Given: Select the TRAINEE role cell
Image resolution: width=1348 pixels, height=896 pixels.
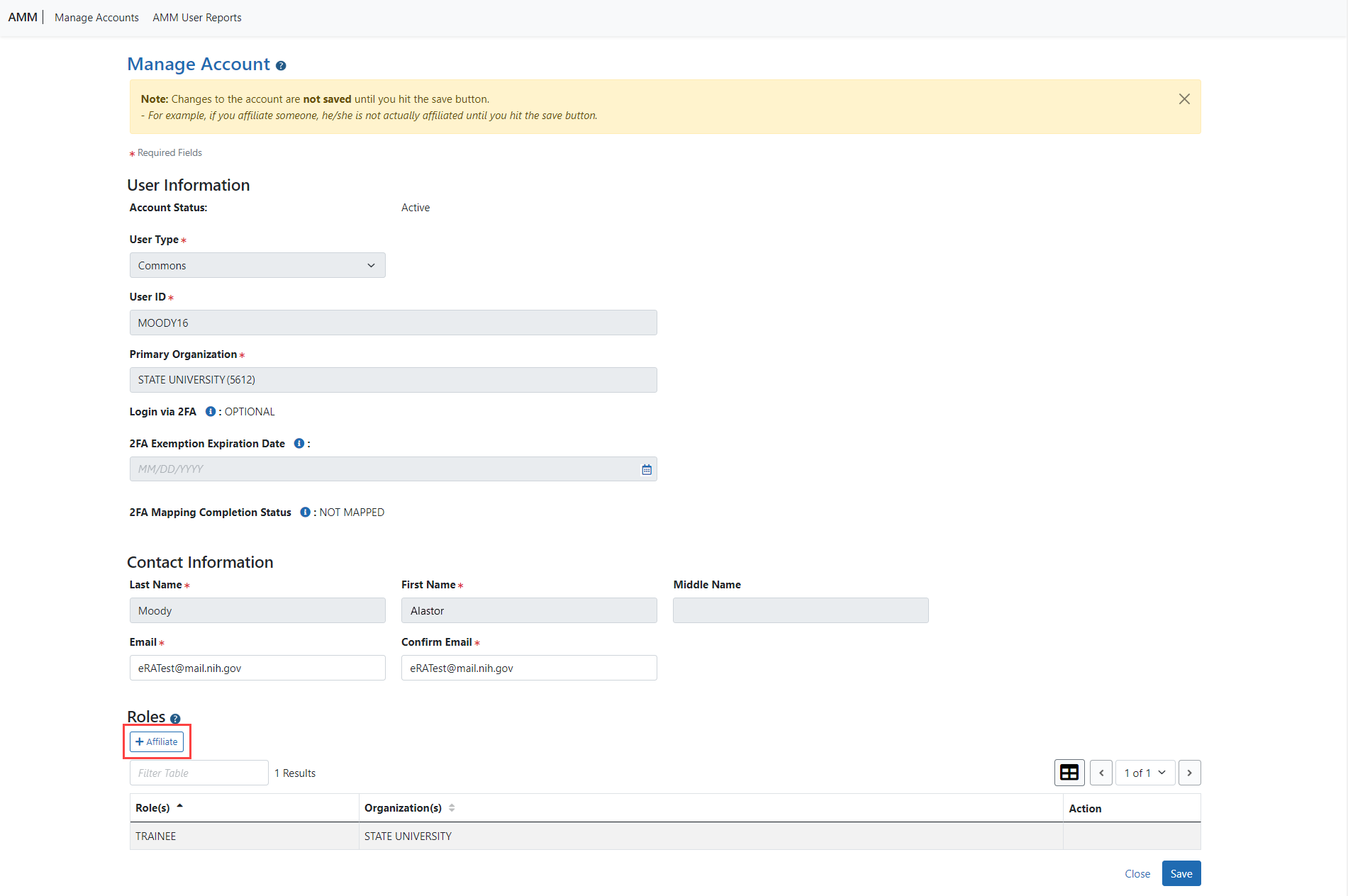Looking at the screenshot, I should [245, 836].
